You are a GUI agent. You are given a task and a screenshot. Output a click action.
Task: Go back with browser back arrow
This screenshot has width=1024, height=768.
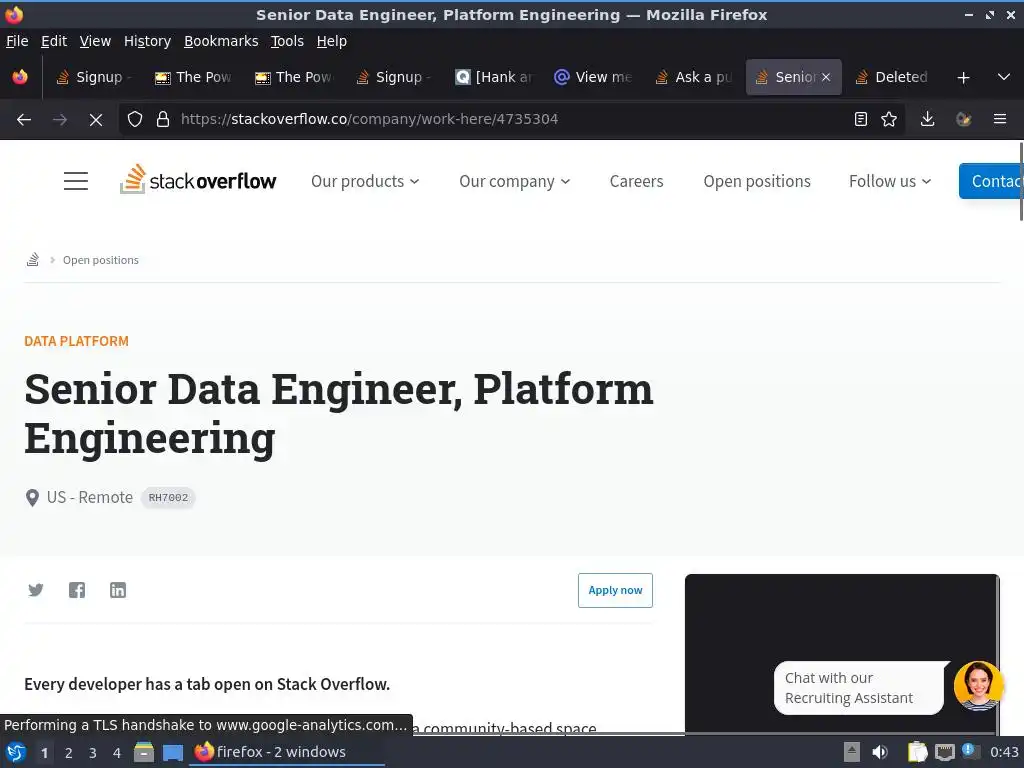click(x=24, y=120)
